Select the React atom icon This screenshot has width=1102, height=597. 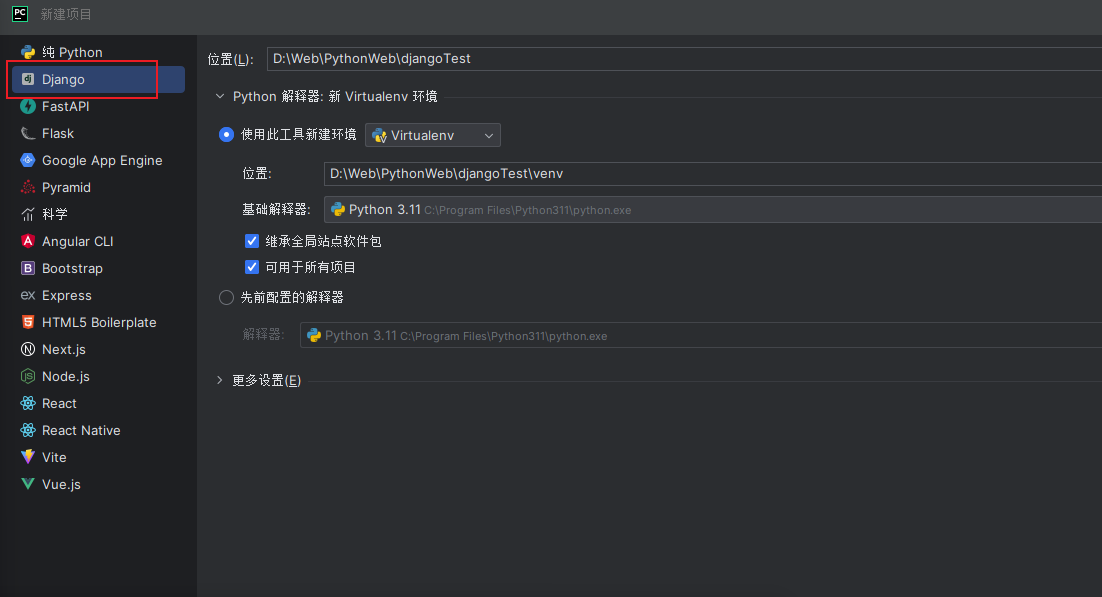click(28, 404)
